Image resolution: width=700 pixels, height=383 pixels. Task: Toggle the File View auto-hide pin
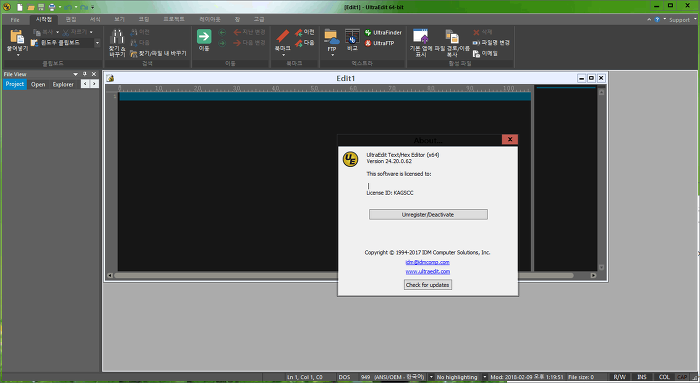click(85, 74)
